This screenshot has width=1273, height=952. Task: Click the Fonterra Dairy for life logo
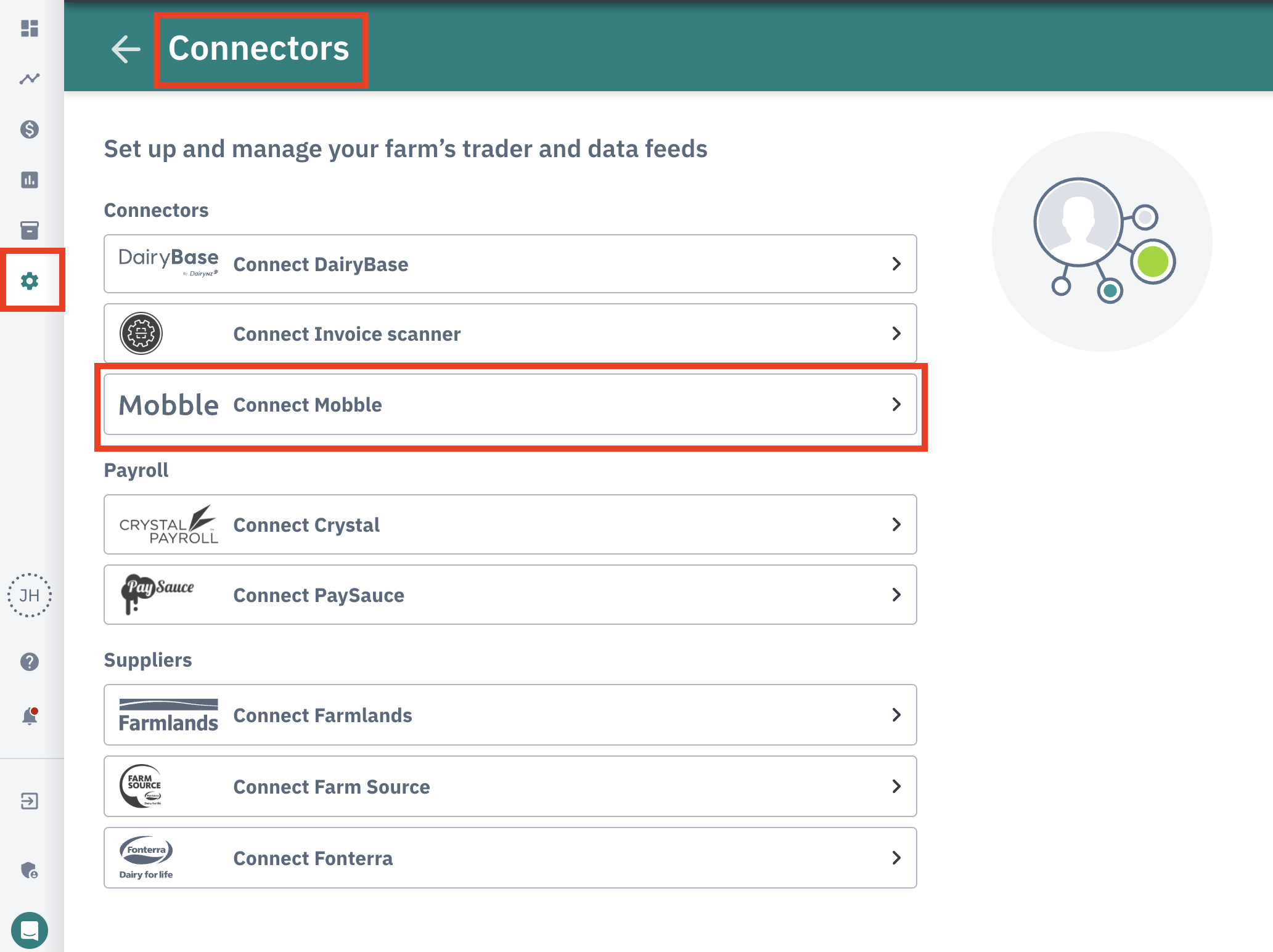146,857
